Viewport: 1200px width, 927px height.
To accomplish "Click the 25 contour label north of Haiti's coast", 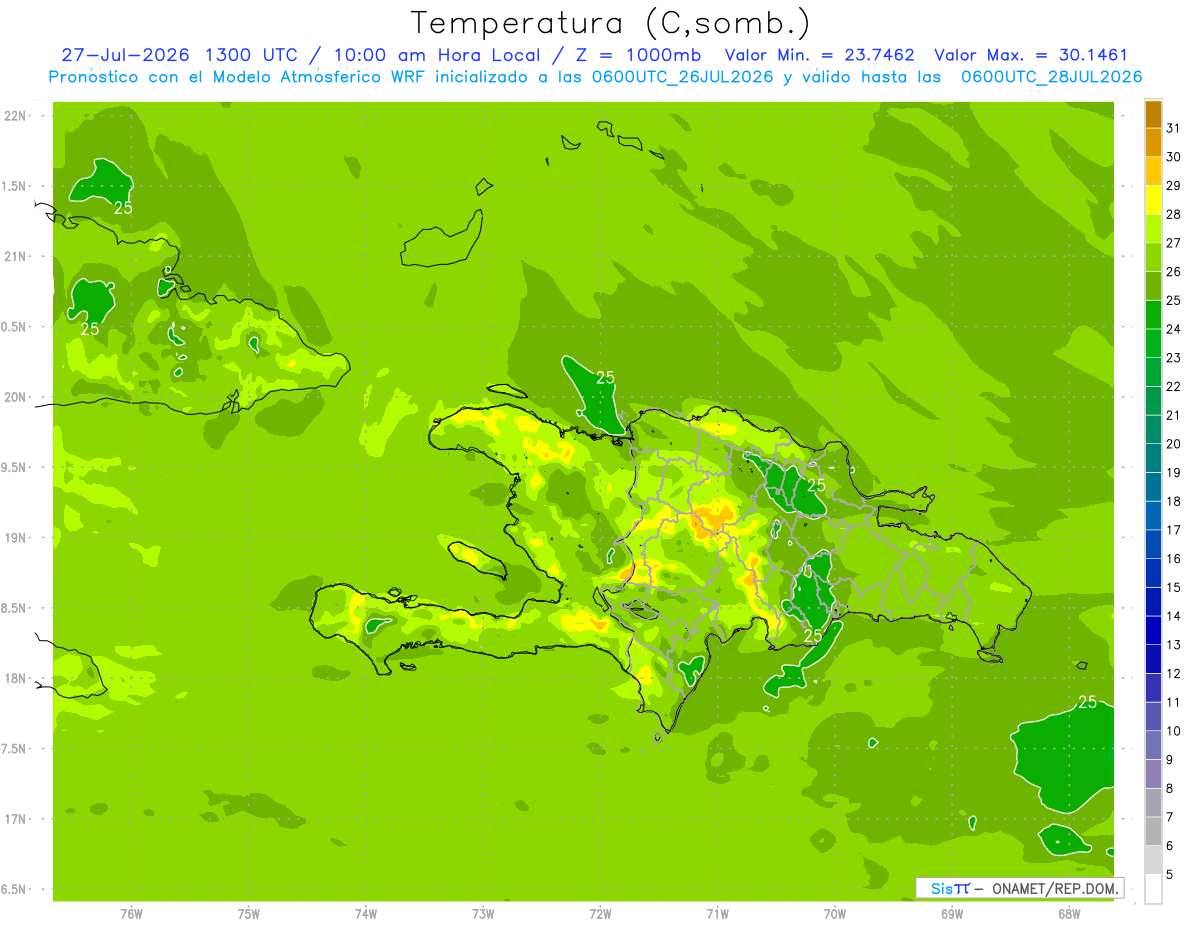I will tap(605, 377).
